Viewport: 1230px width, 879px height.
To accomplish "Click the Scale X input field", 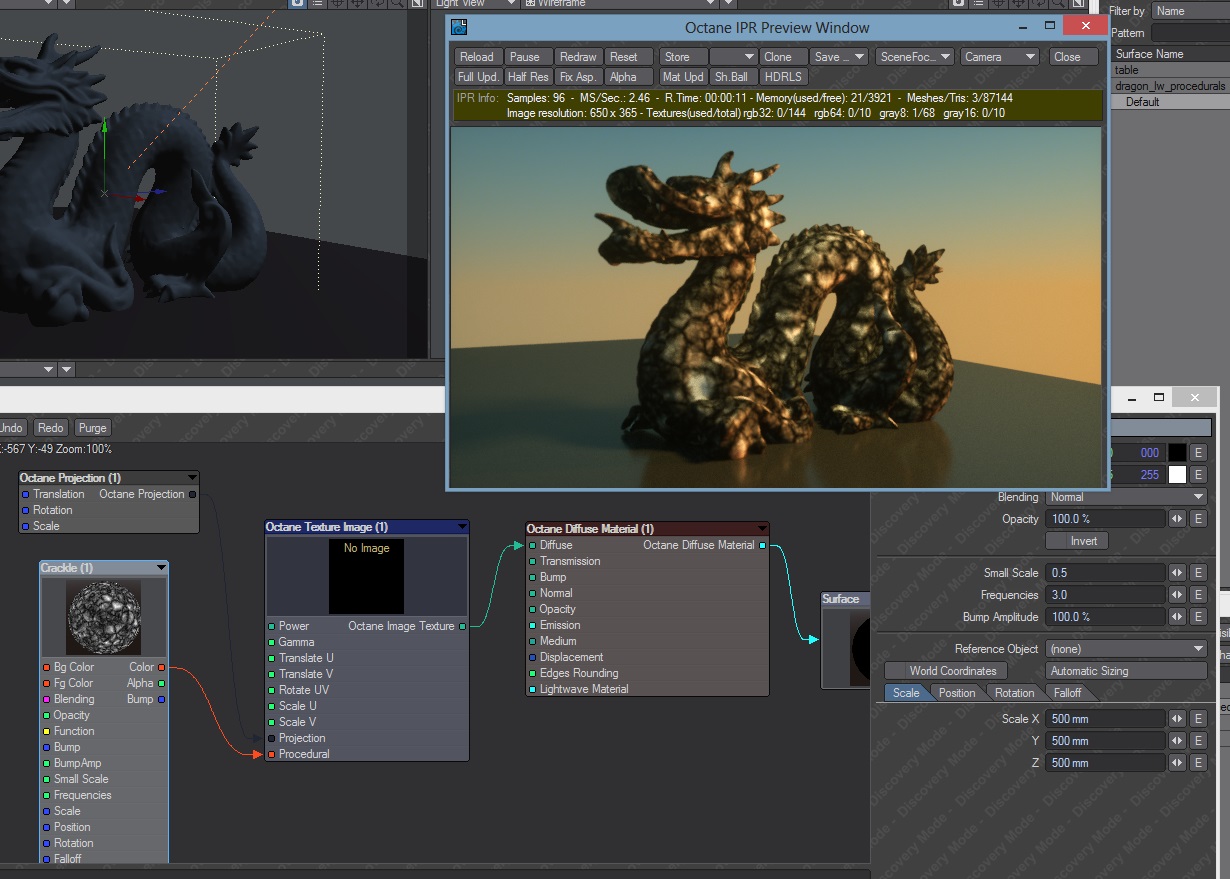I will tap(1105, 719).
